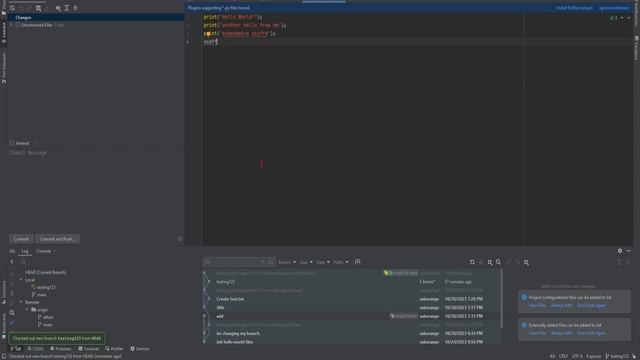Open Services tool window tab
The height and width of the screenshot is (360, 640).
(x=140, y=349)
